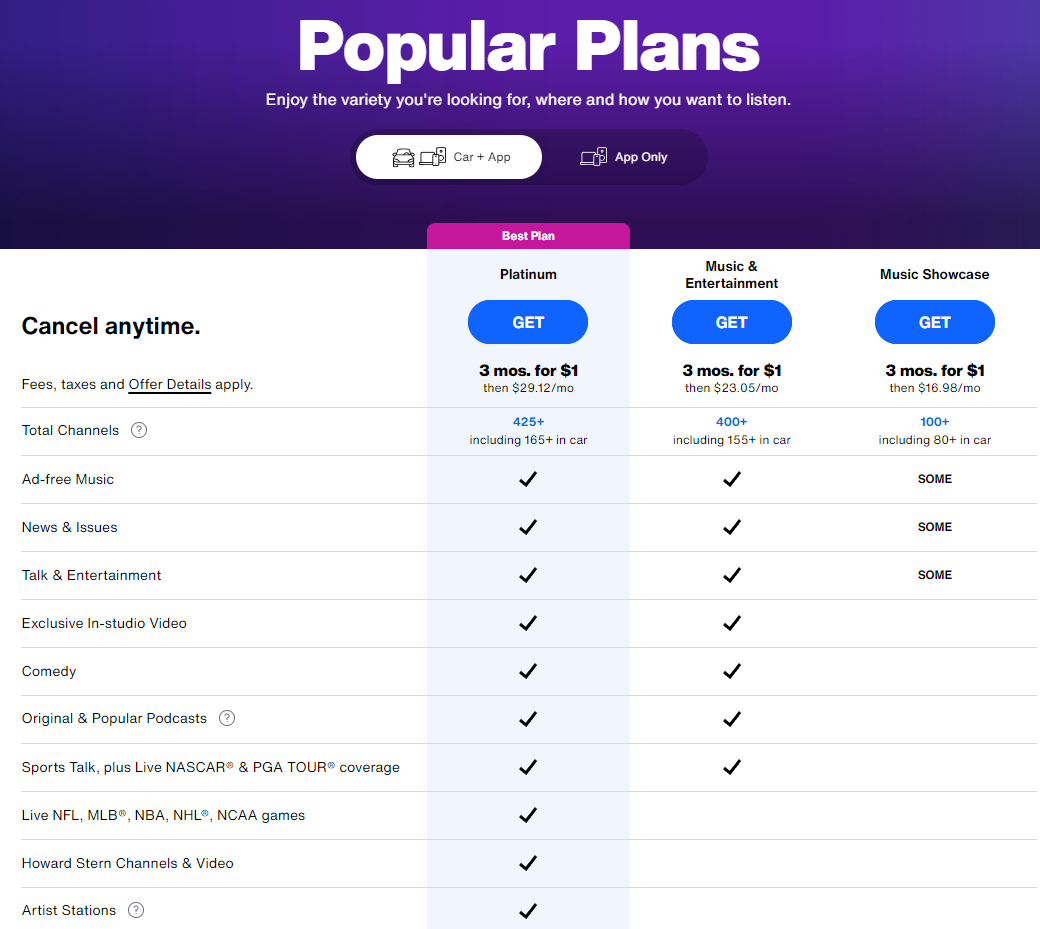Image resolution: width=1040 pixels, height=929 pixels.
Task: Click the Music Showcase plan heading
Action: (x=935, y=274)
